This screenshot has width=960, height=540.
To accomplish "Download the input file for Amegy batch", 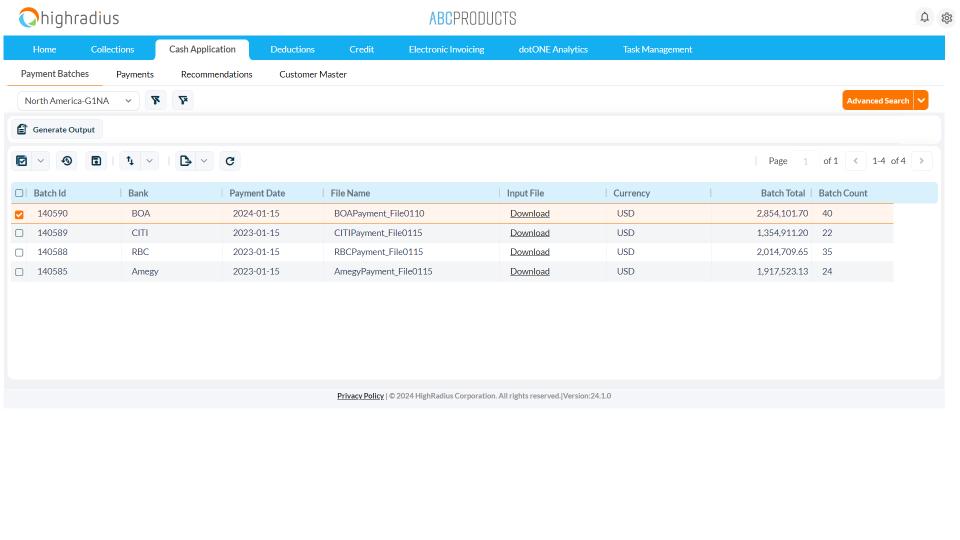I will (529, 271).
